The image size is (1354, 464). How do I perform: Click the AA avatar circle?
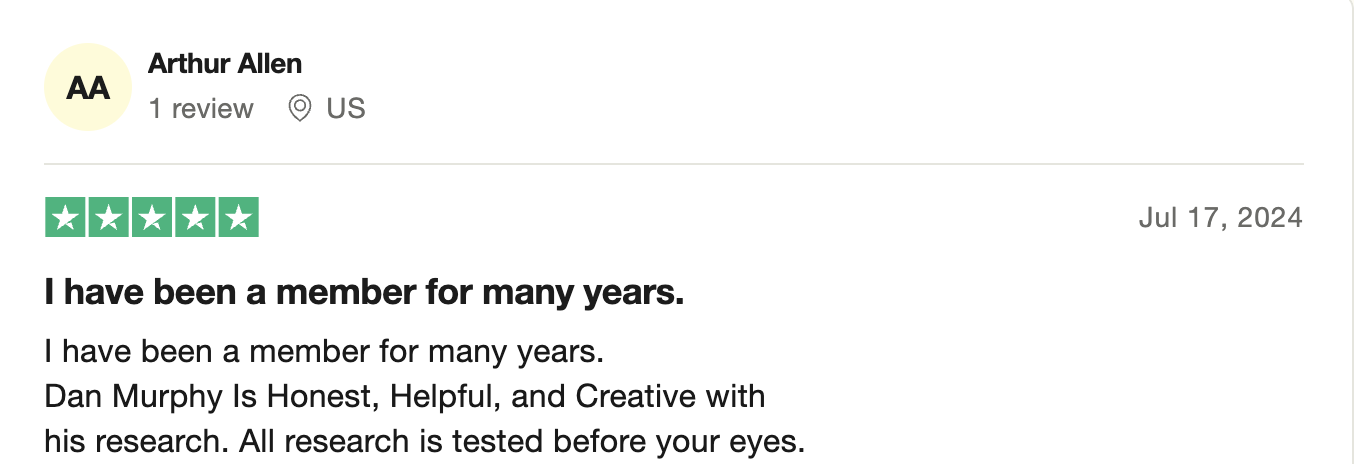(x=88, y=87)
